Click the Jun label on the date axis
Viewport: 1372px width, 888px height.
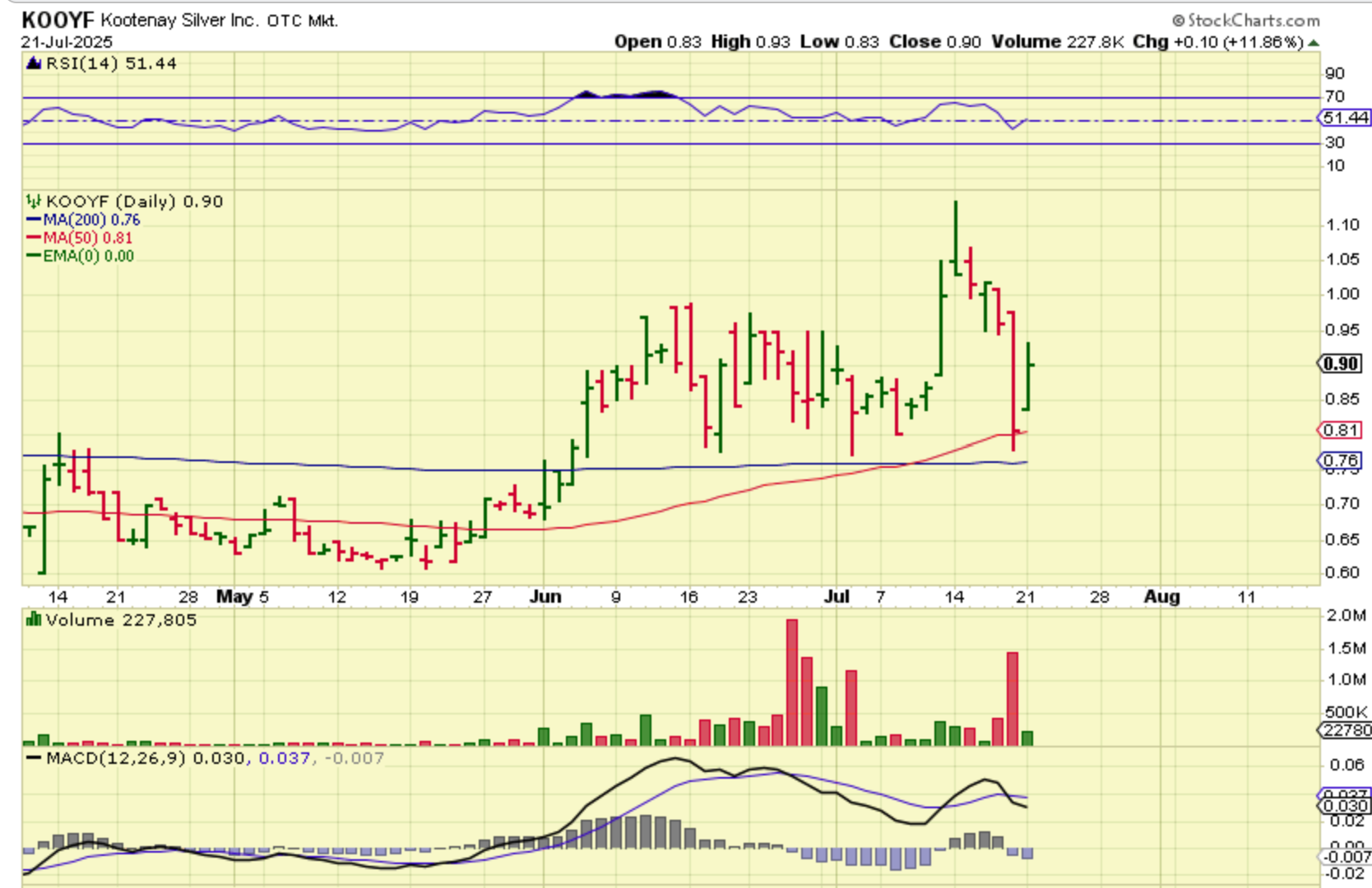(x=545, y=597)
